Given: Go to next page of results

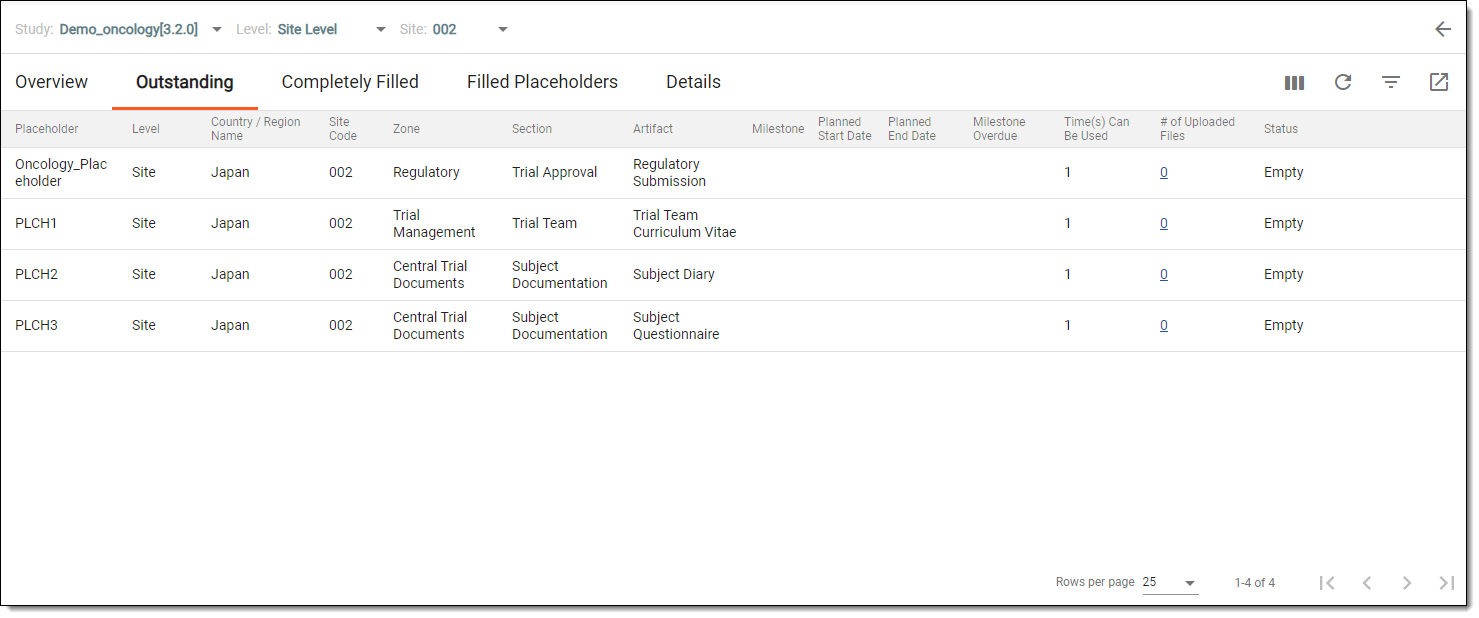Looking at the screenshot, I should (1407, 583).
